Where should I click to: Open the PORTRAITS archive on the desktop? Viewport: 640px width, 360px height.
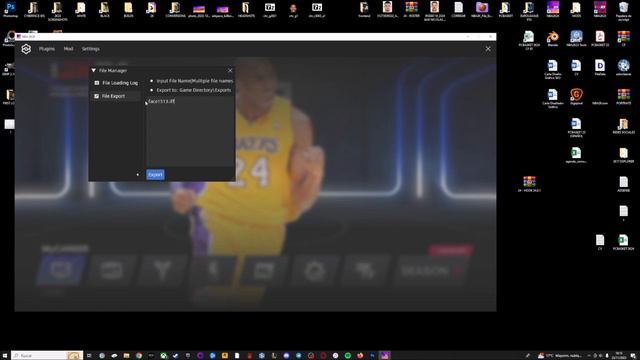coord(623,97)
